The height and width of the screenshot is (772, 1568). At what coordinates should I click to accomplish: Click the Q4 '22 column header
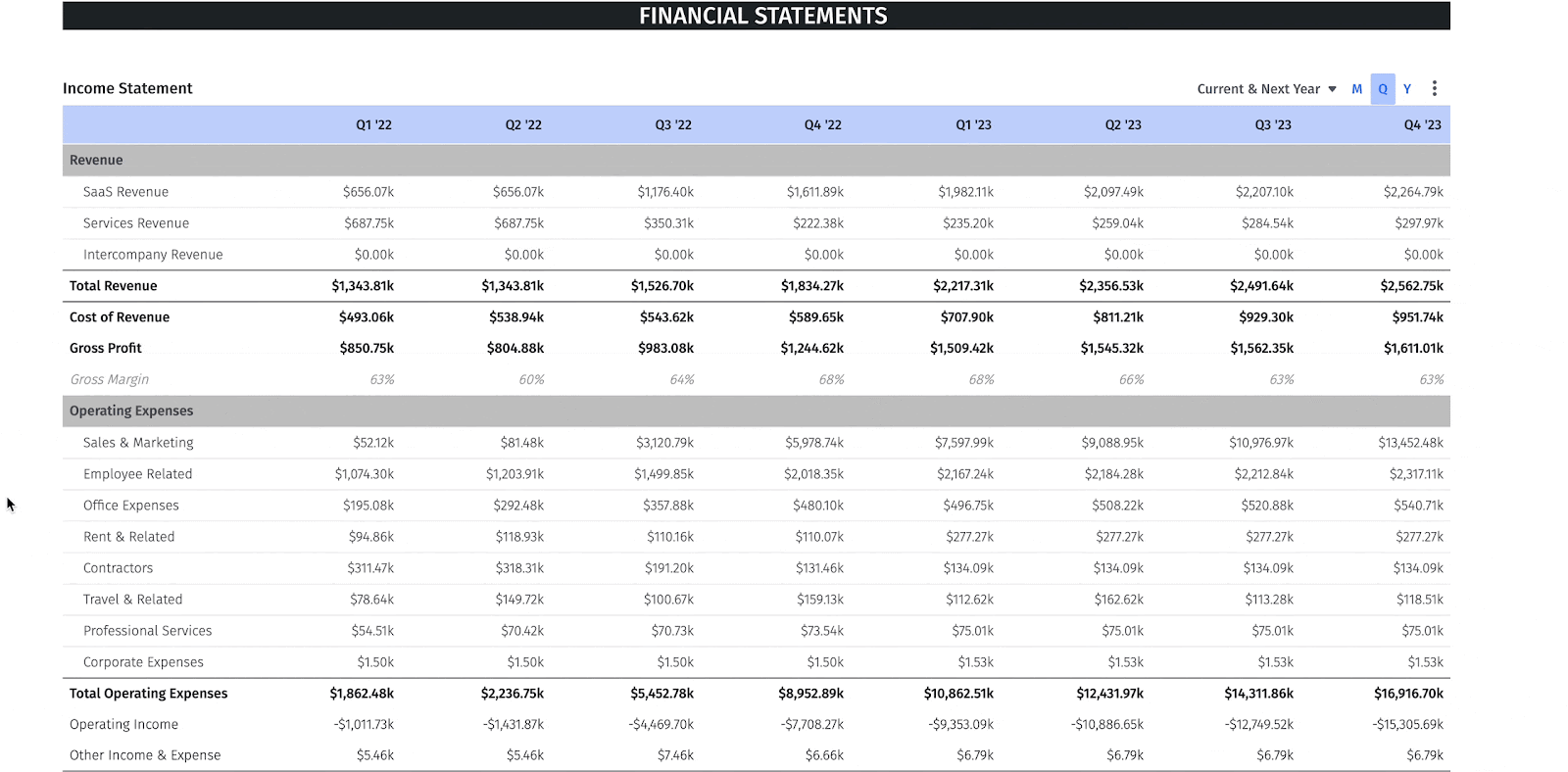click(823, 125)
